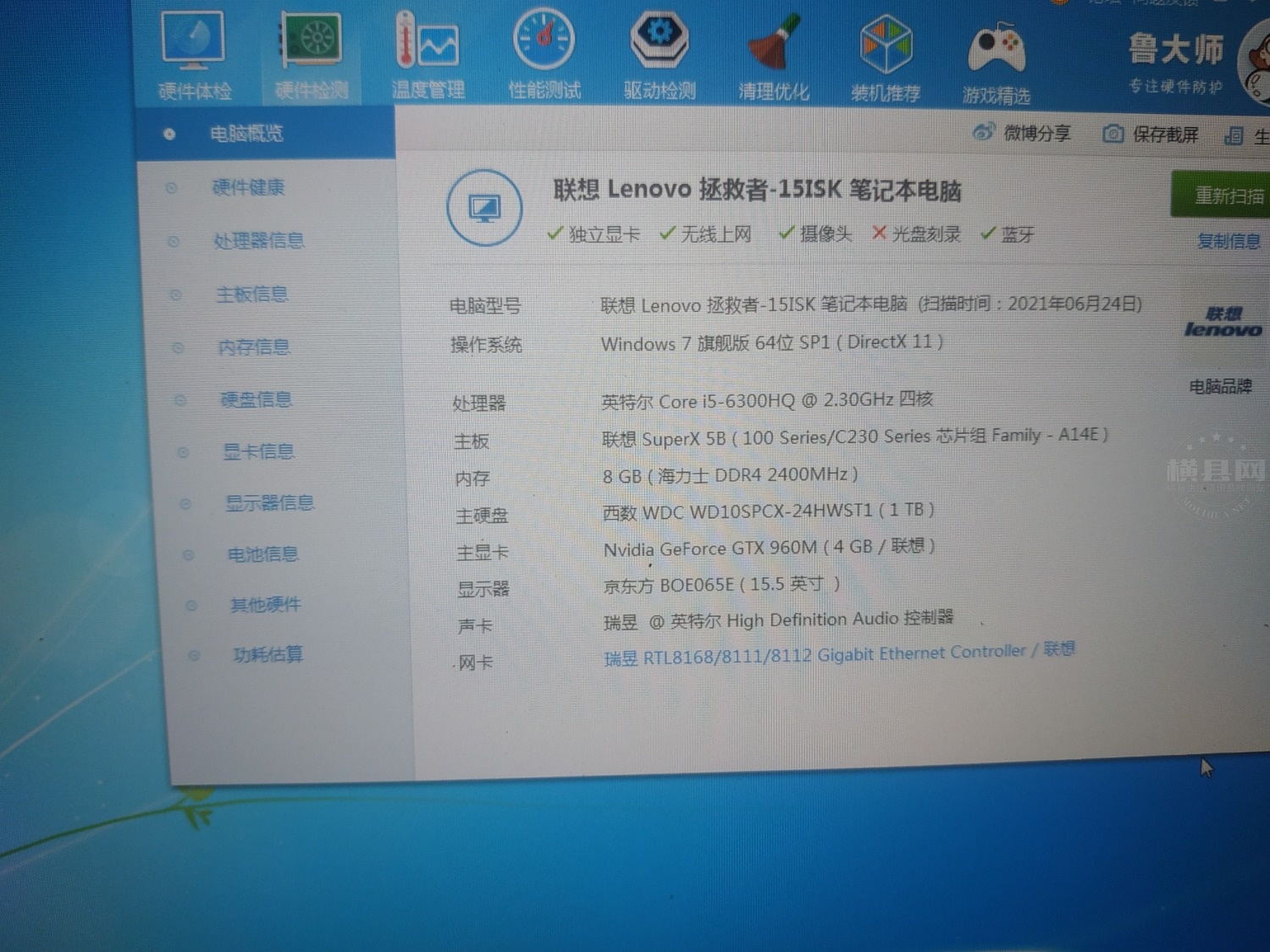Click the 主显卡 row label
Image resolution: width=1270 pixels, height=952 pixels.
click(483, 553)
